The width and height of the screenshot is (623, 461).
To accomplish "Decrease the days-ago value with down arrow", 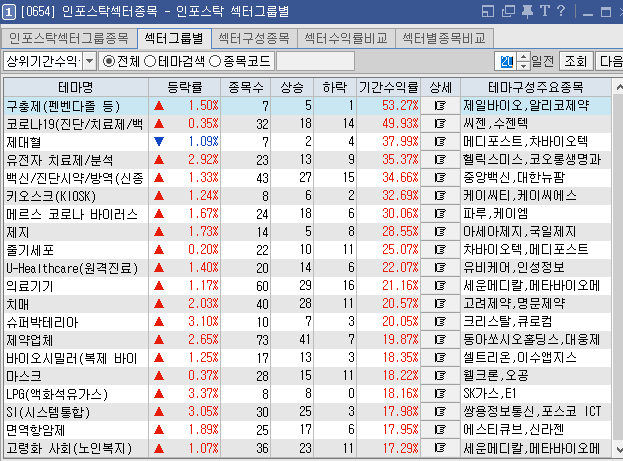I will pyautogui.click(x=523, y=65).
